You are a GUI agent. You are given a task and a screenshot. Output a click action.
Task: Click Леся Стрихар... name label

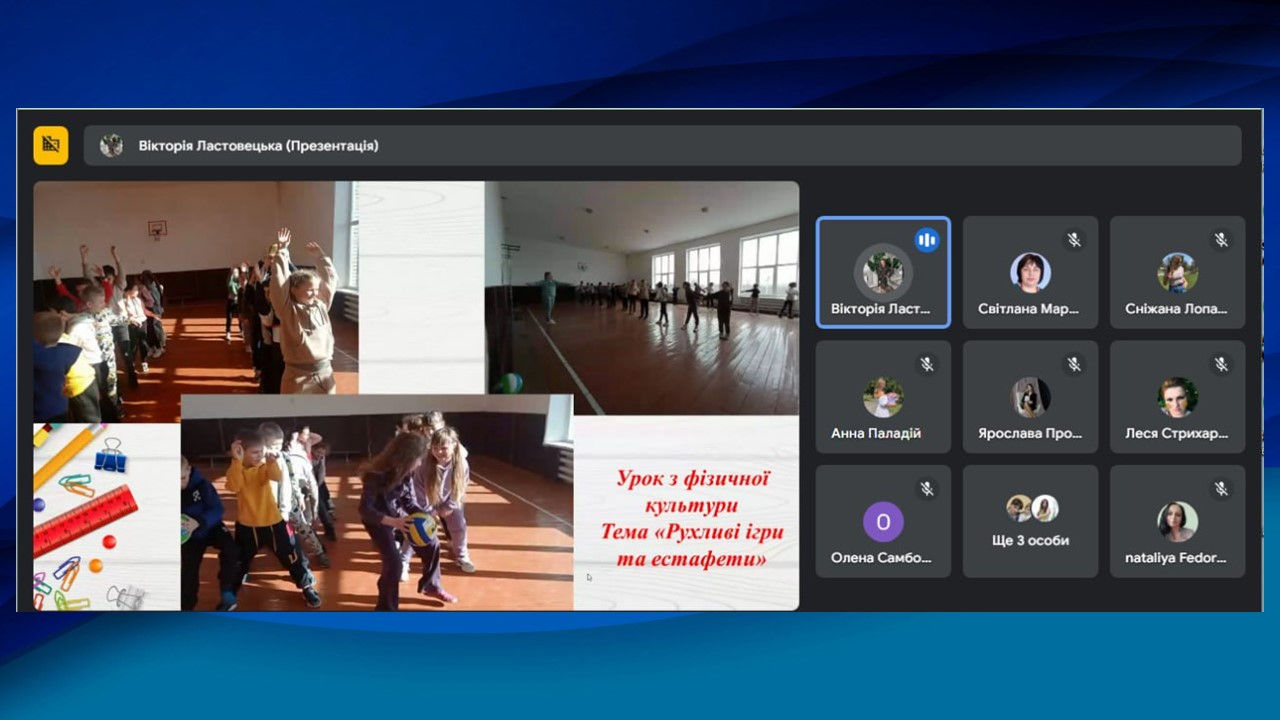click(x=1178, y=434)
